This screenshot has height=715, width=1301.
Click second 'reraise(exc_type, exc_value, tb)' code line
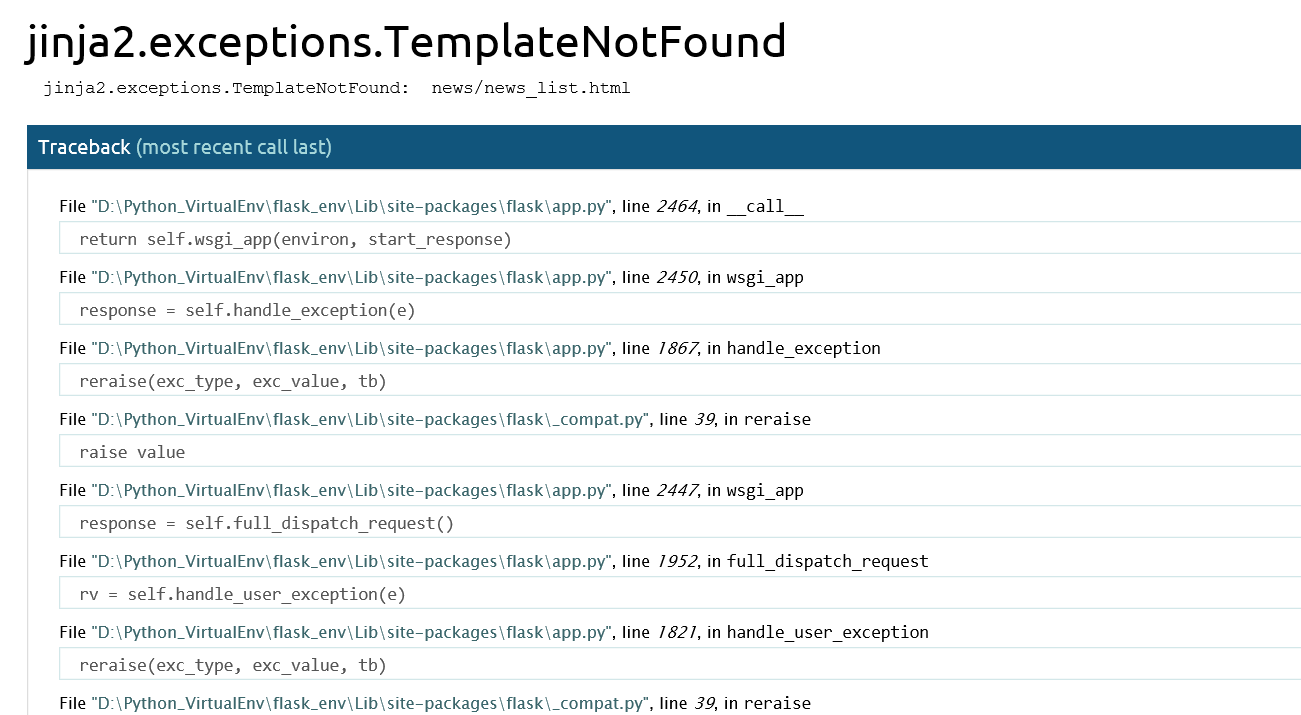point(232,665)
